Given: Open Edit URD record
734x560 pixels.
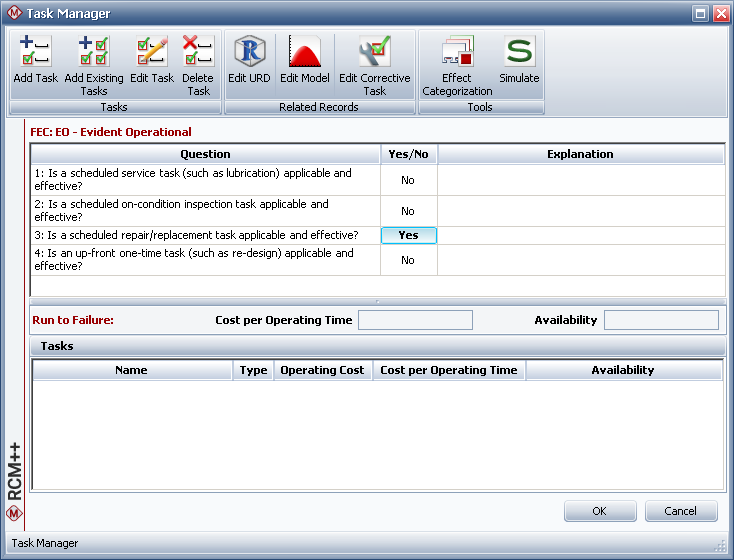Looking at the screenshot, I should tap(249, 62).
